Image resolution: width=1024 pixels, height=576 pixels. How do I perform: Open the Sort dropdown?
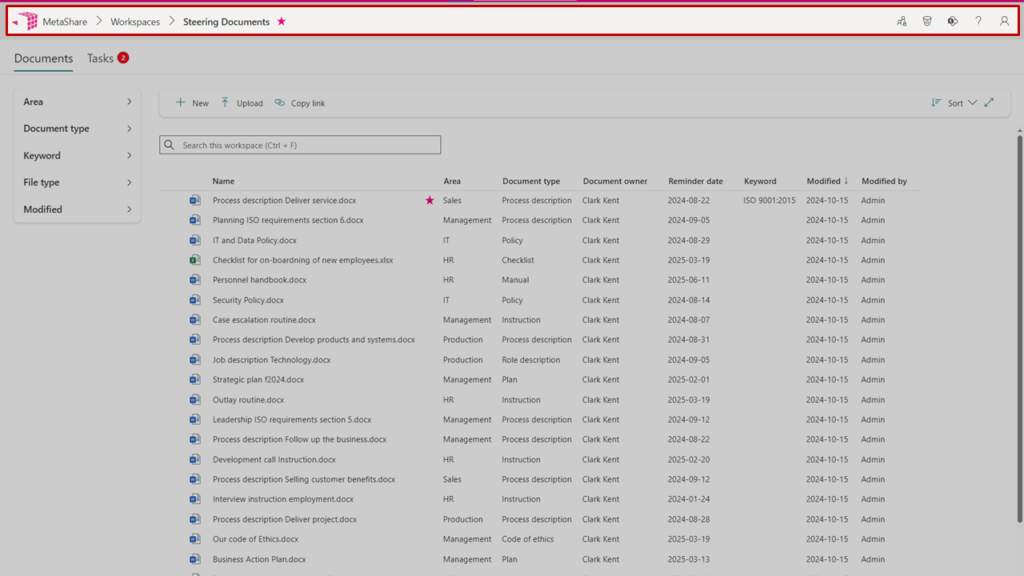pos(954,103)
